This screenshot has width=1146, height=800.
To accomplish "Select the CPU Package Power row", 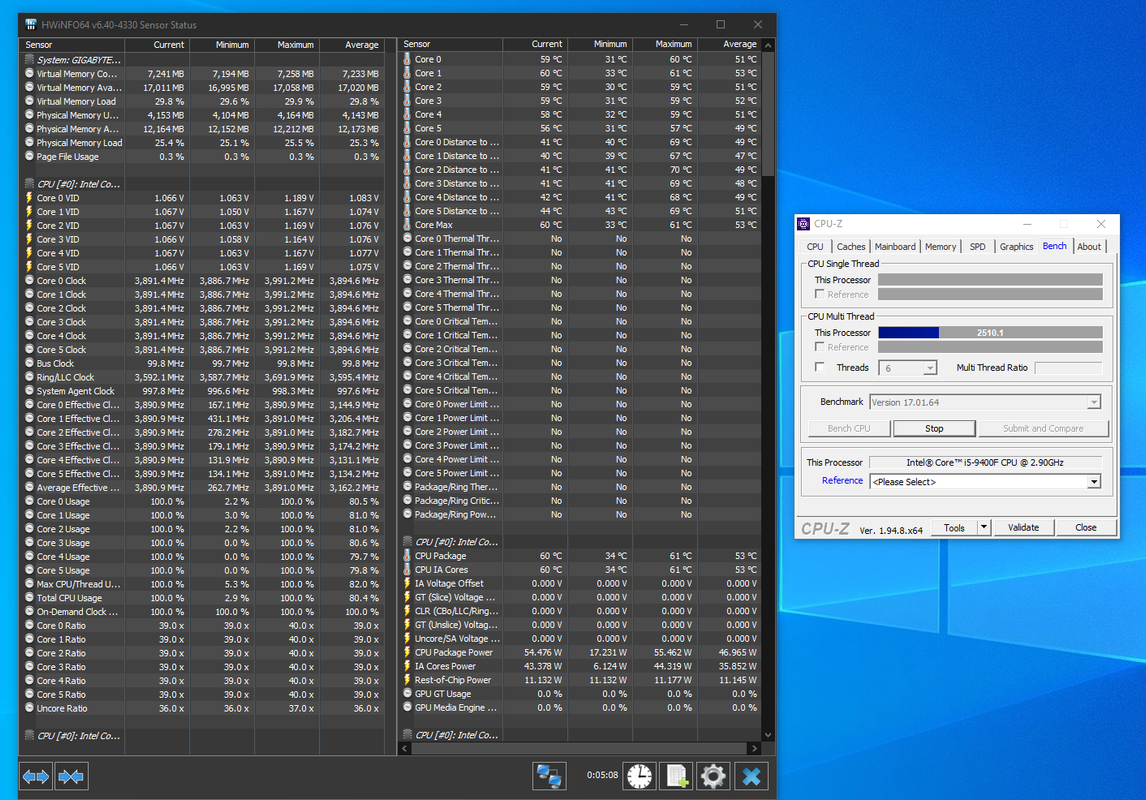I will coord(580,652).
